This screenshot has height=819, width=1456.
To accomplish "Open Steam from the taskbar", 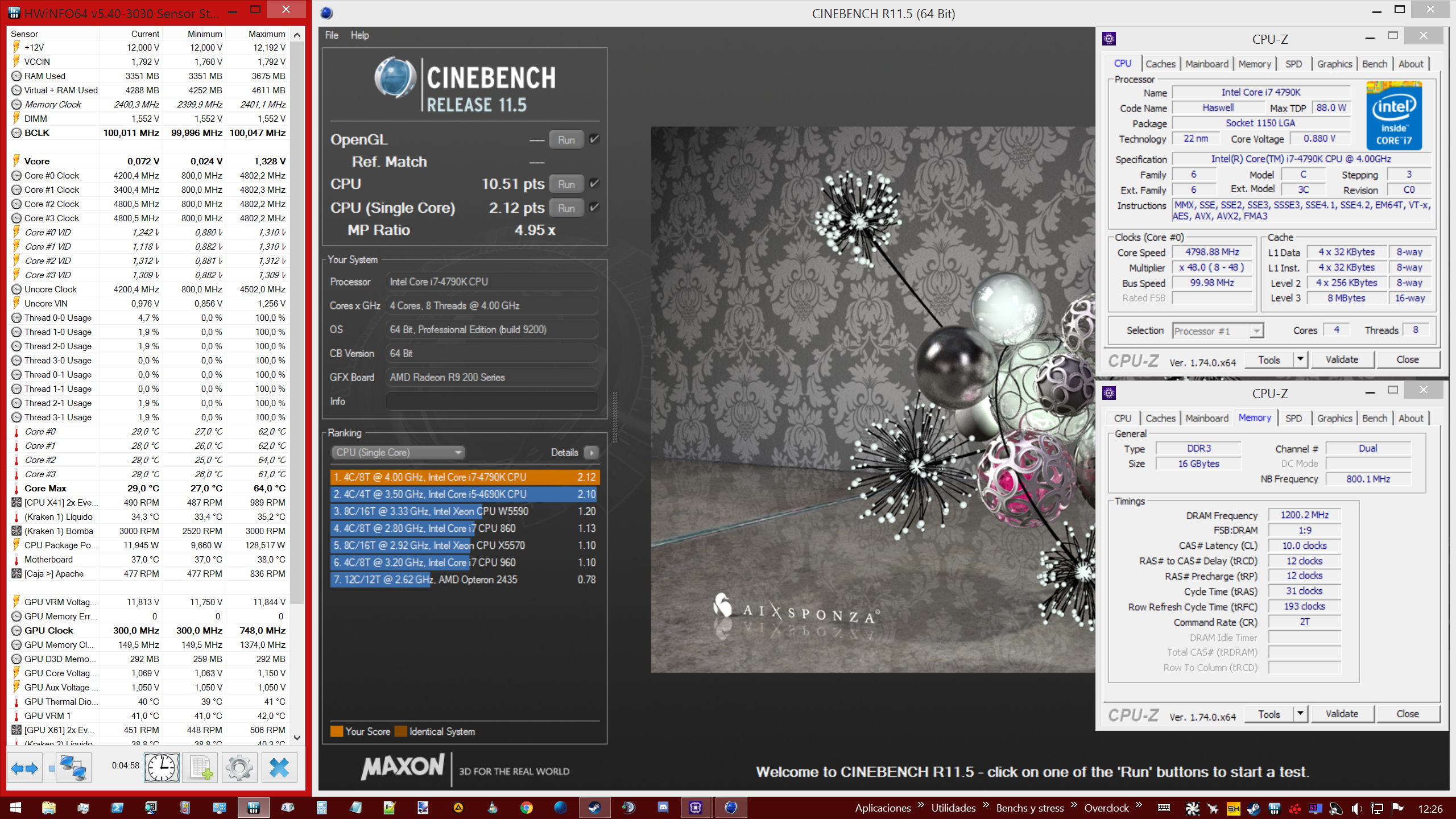I will pos(595,808).
